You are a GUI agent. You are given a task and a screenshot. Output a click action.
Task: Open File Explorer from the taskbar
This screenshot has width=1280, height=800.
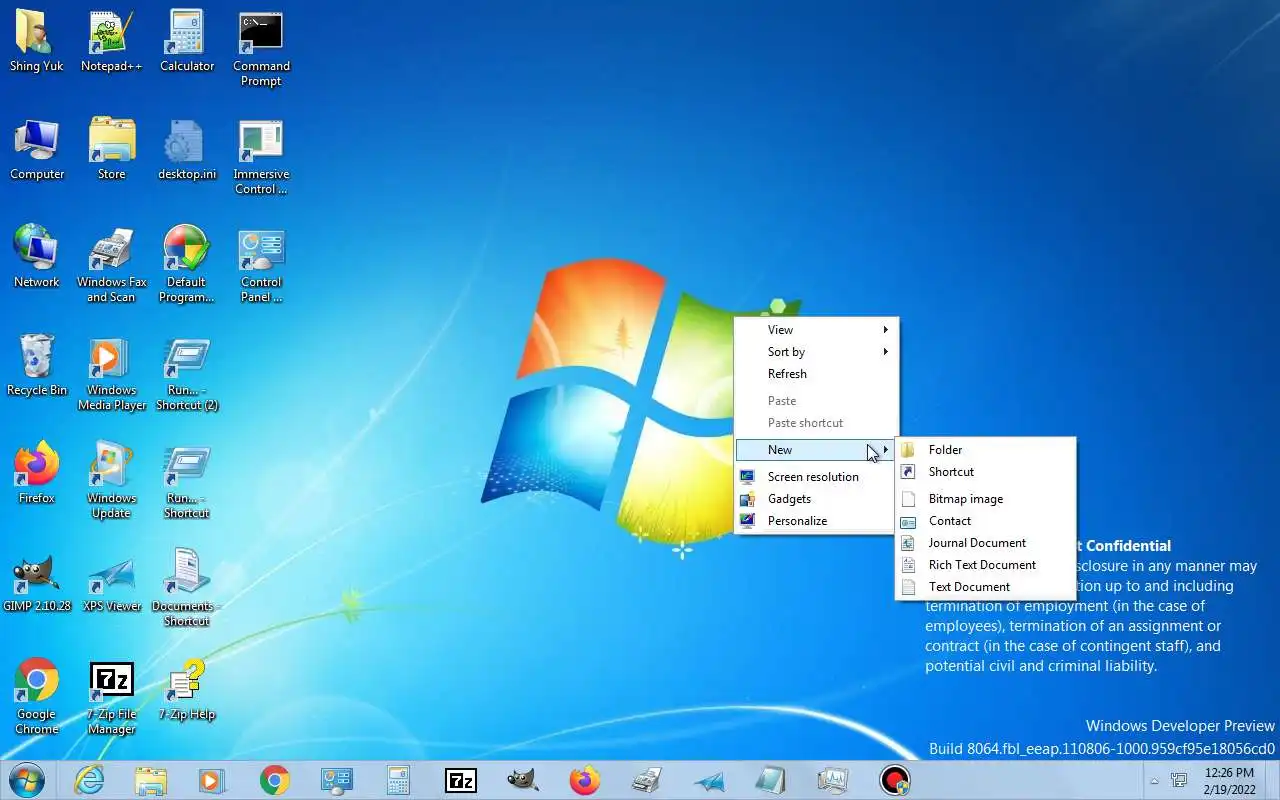pyautogui.click(x=151, y=780)
